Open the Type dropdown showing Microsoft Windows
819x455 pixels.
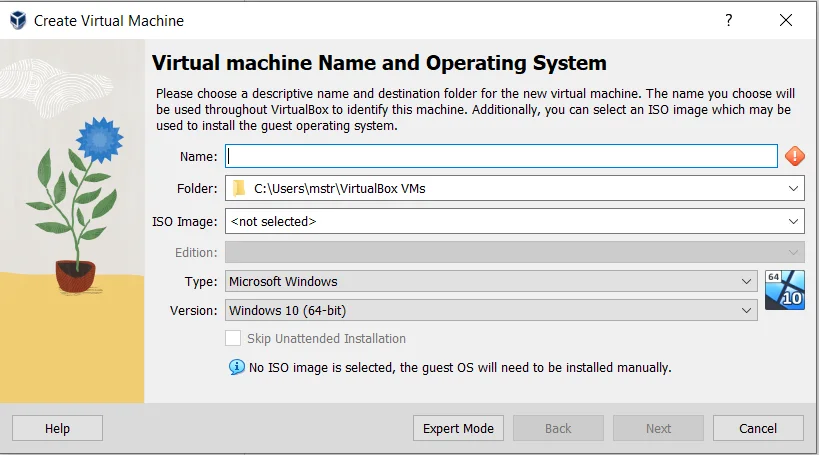tap(491, 281)
